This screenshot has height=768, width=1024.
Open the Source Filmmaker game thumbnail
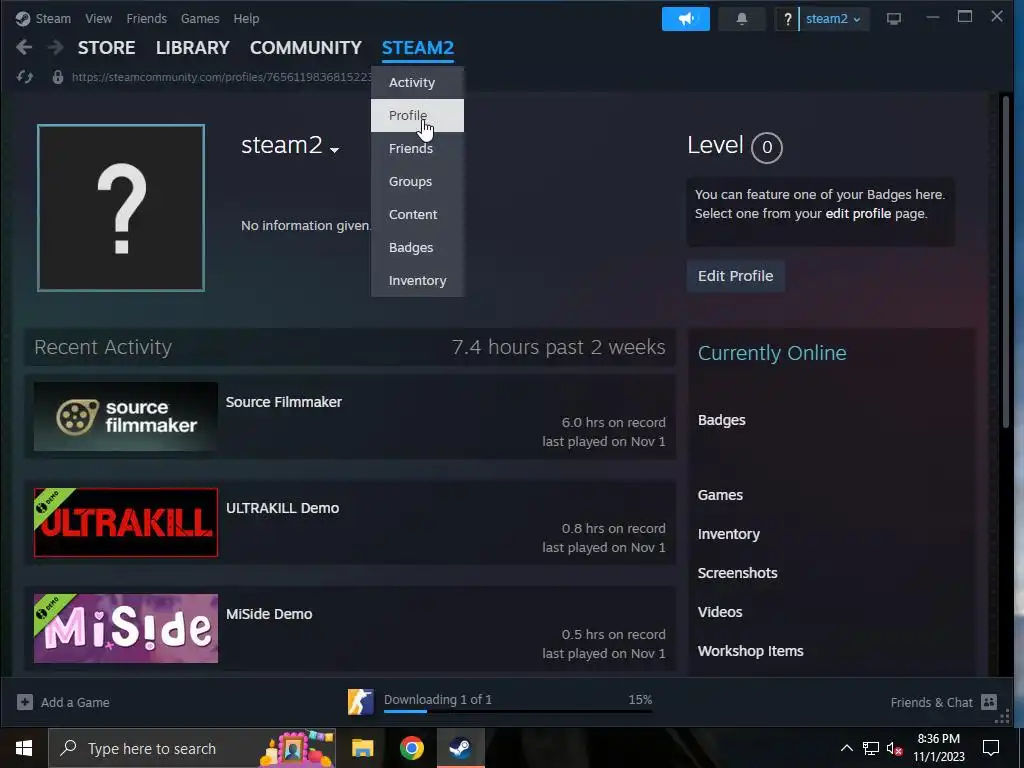(x=125, y=417)
